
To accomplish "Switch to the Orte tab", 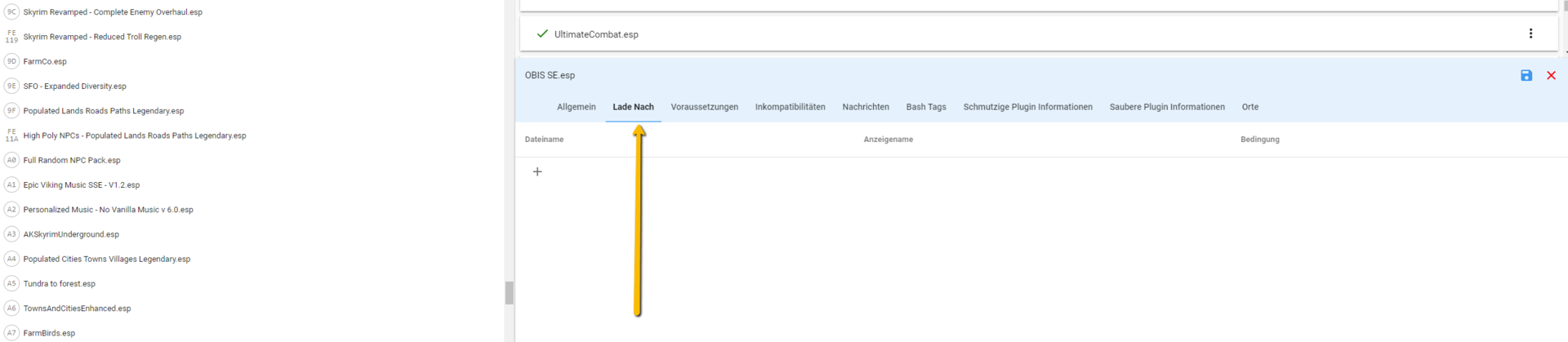I will pyautogui.click(x=1249, y=107).
